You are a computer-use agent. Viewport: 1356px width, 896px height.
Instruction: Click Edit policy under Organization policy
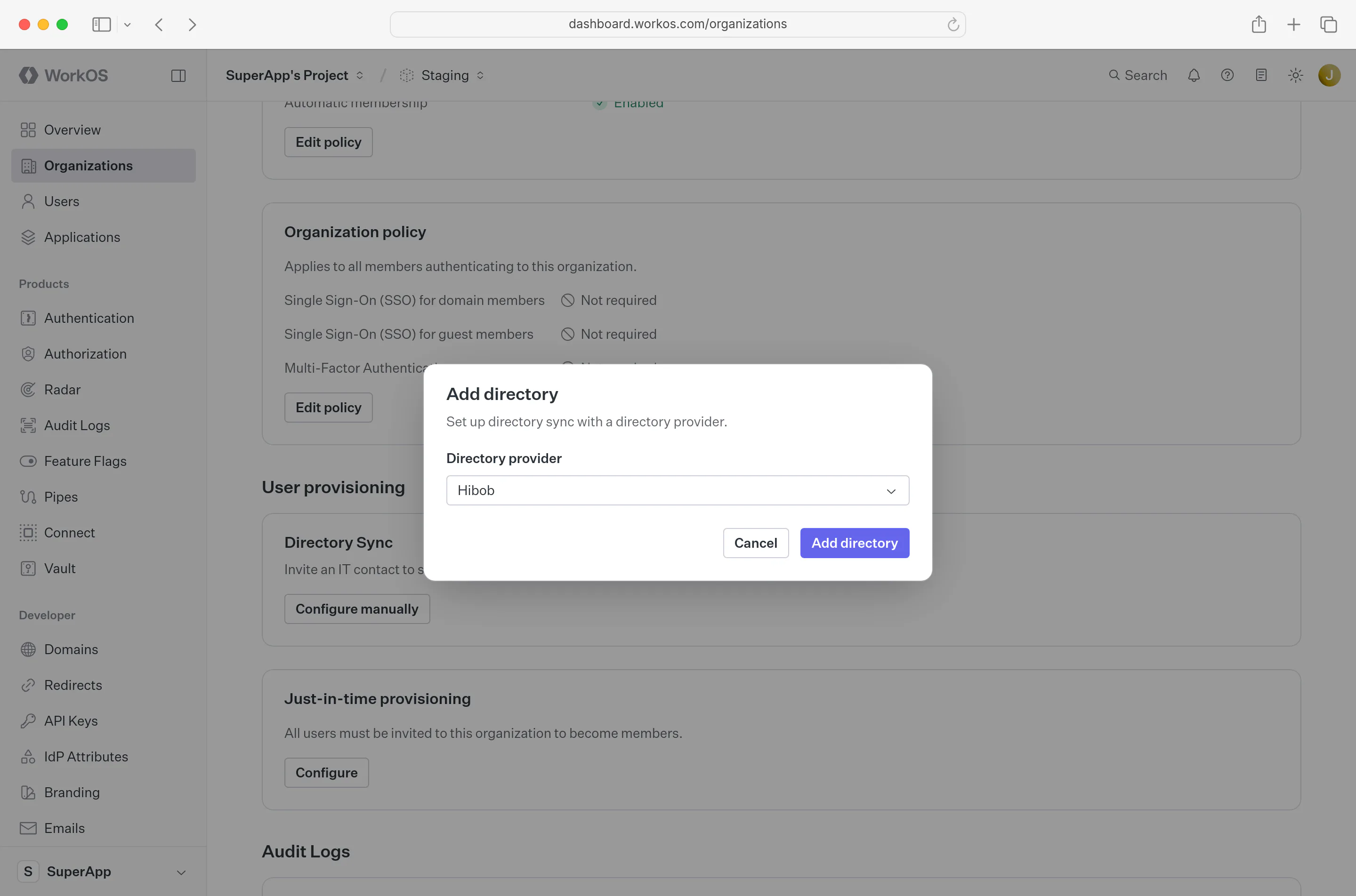329,408
